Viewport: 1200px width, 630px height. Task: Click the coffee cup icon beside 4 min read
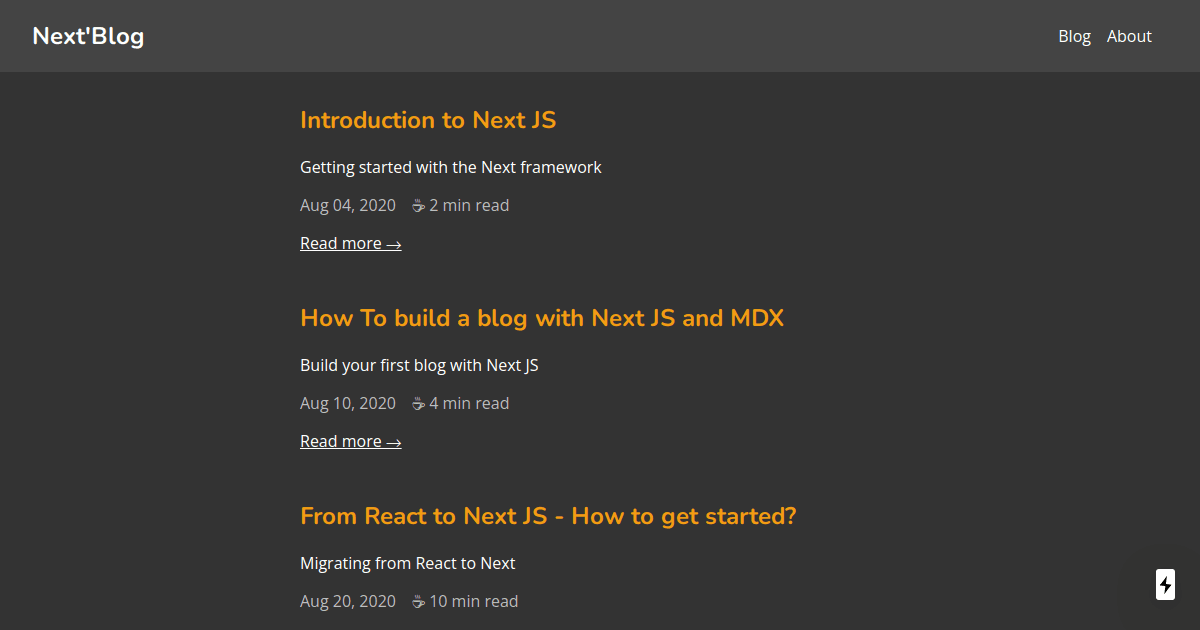(x=417, y=403)
